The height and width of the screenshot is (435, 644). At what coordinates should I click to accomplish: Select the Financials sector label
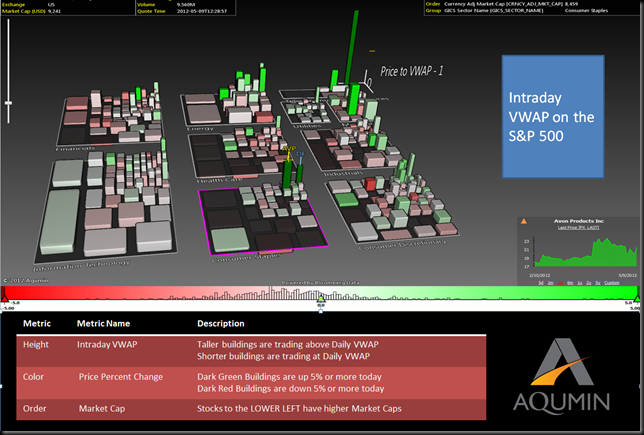tap(75, 148)
